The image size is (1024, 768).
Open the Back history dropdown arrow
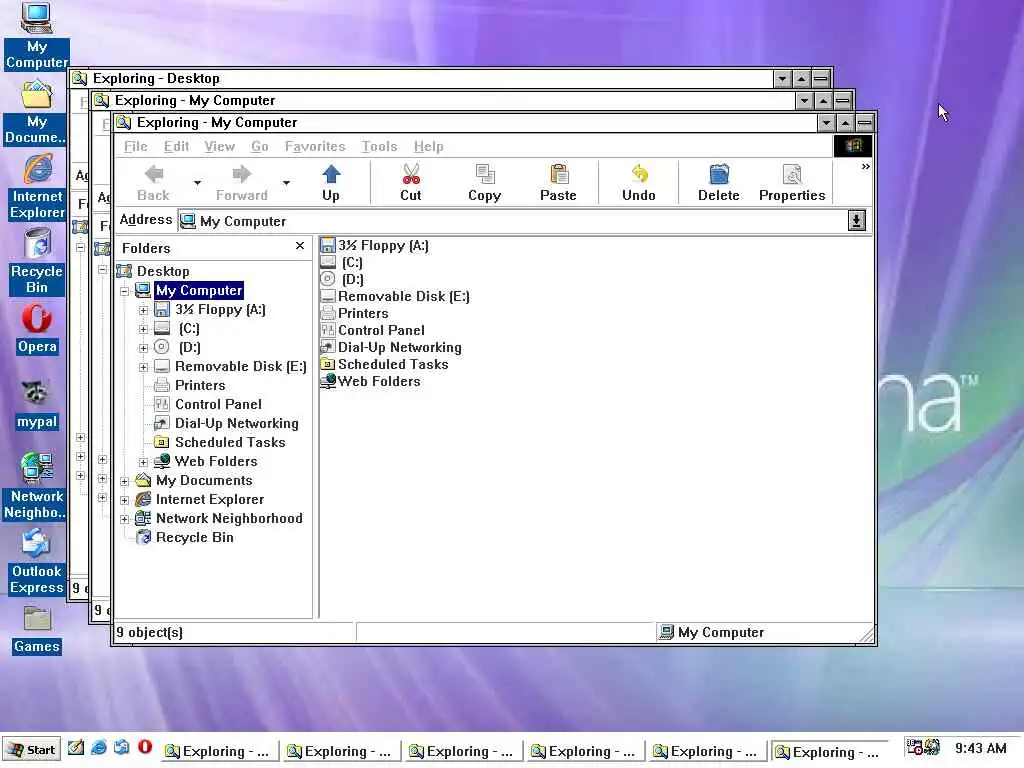coord(197,183)
